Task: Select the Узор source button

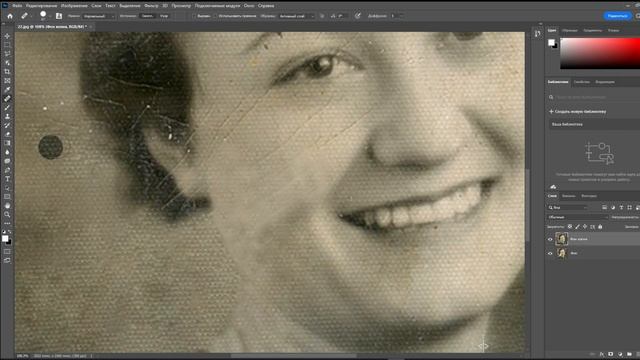Action: [x=164, y=16]
